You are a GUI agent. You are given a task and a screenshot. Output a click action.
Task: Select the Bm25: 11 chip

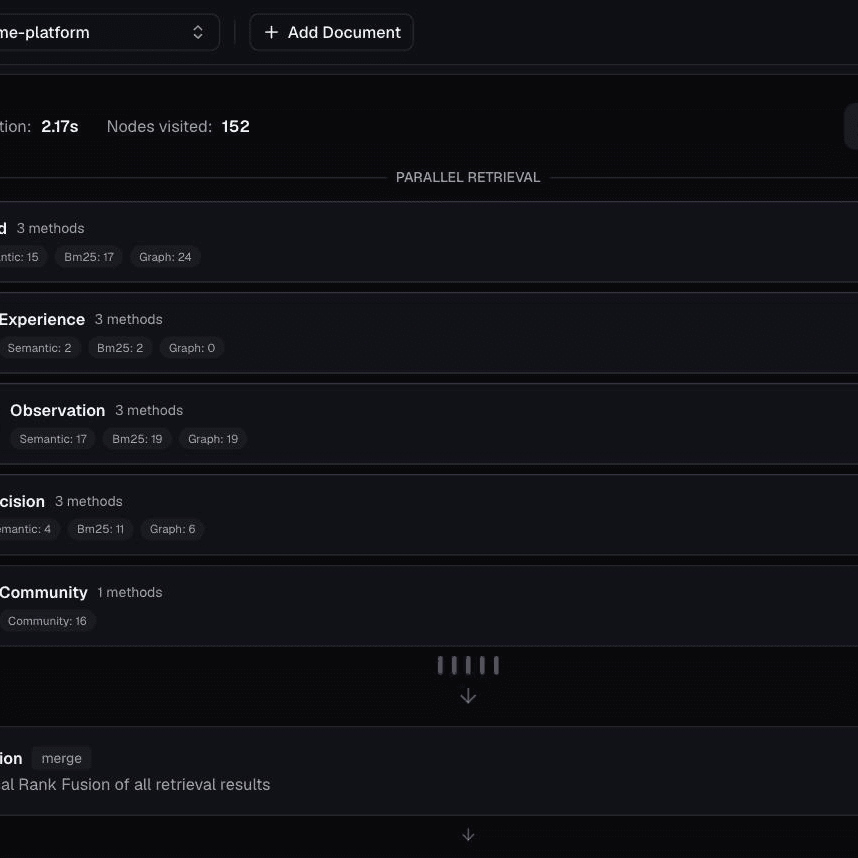[x=100, y=529]
